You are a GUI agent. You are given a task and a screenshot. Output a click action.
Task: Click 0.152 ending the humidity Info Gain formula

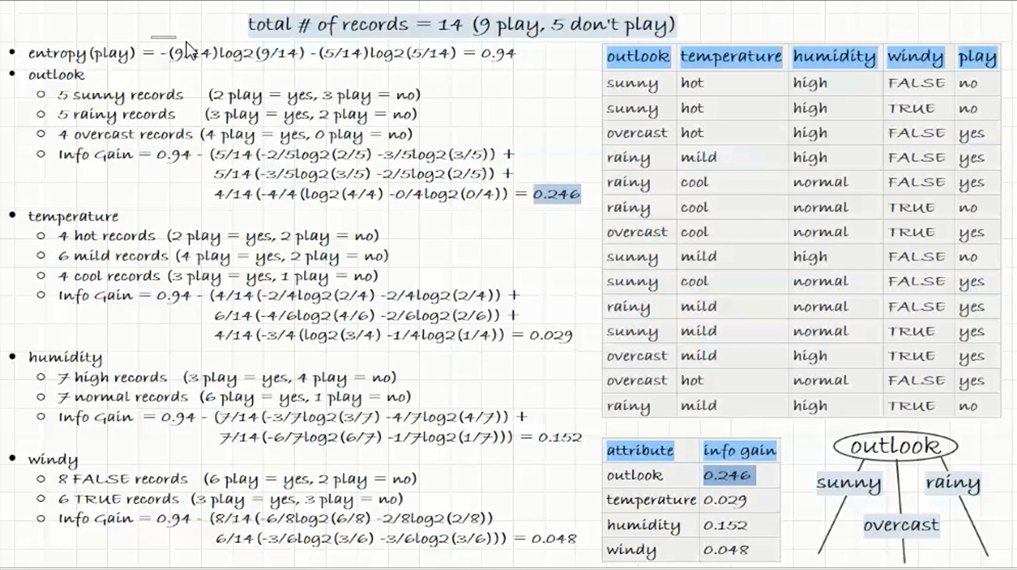click(560, 437)
